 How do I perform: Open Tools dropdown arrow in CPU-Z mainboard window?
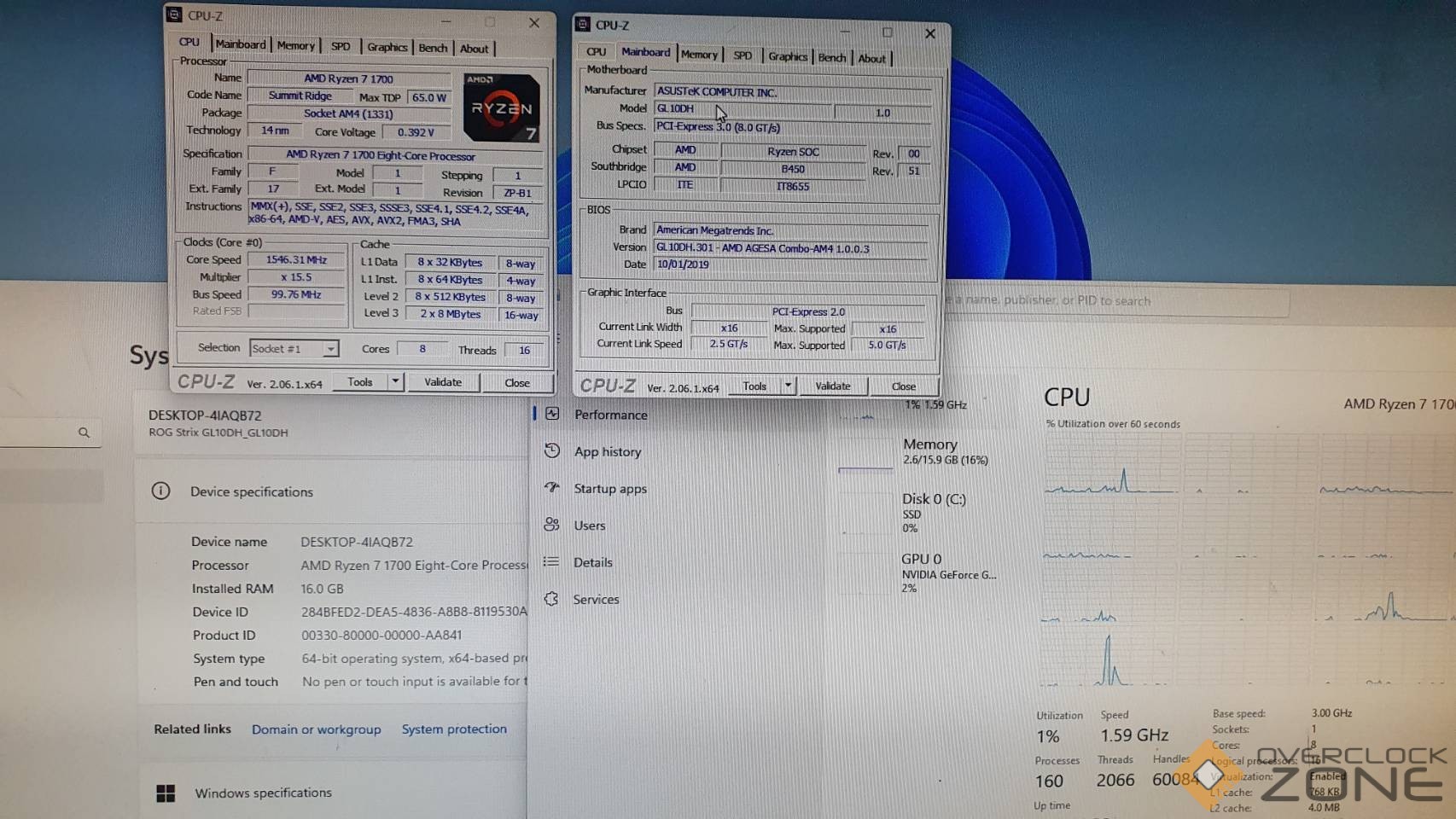click(789, 386)
